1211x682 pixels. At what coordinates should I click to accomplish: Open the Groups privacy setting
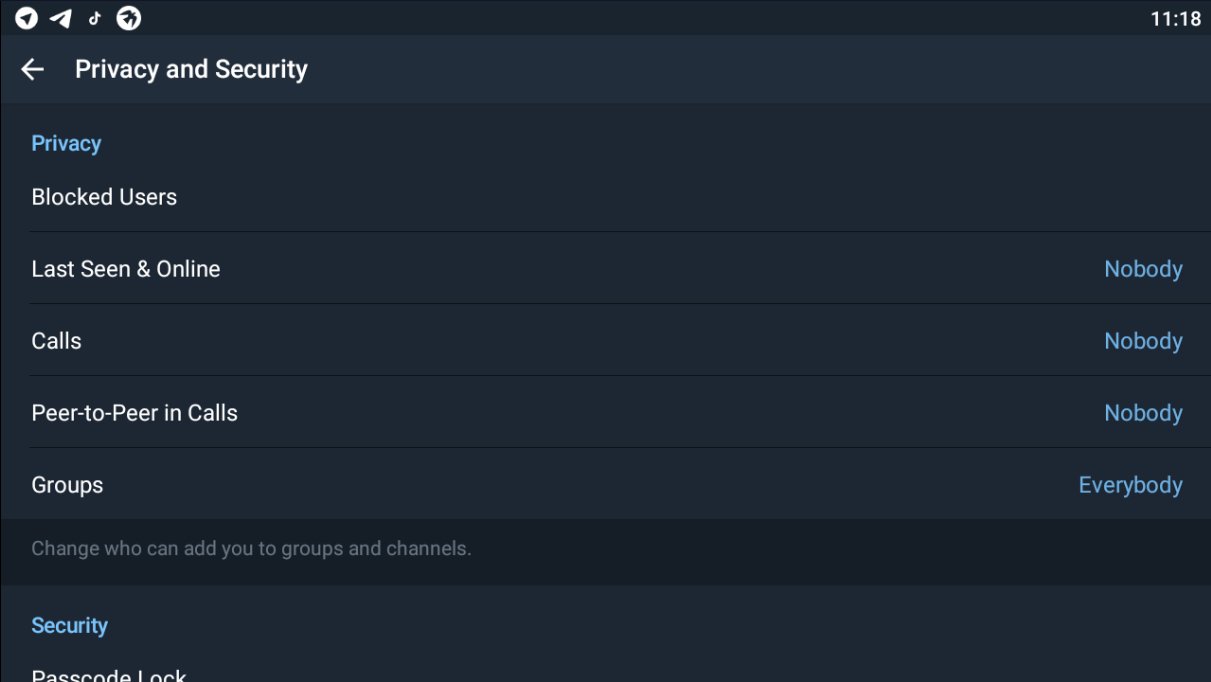pyautogui.click(x=605, y=485)
